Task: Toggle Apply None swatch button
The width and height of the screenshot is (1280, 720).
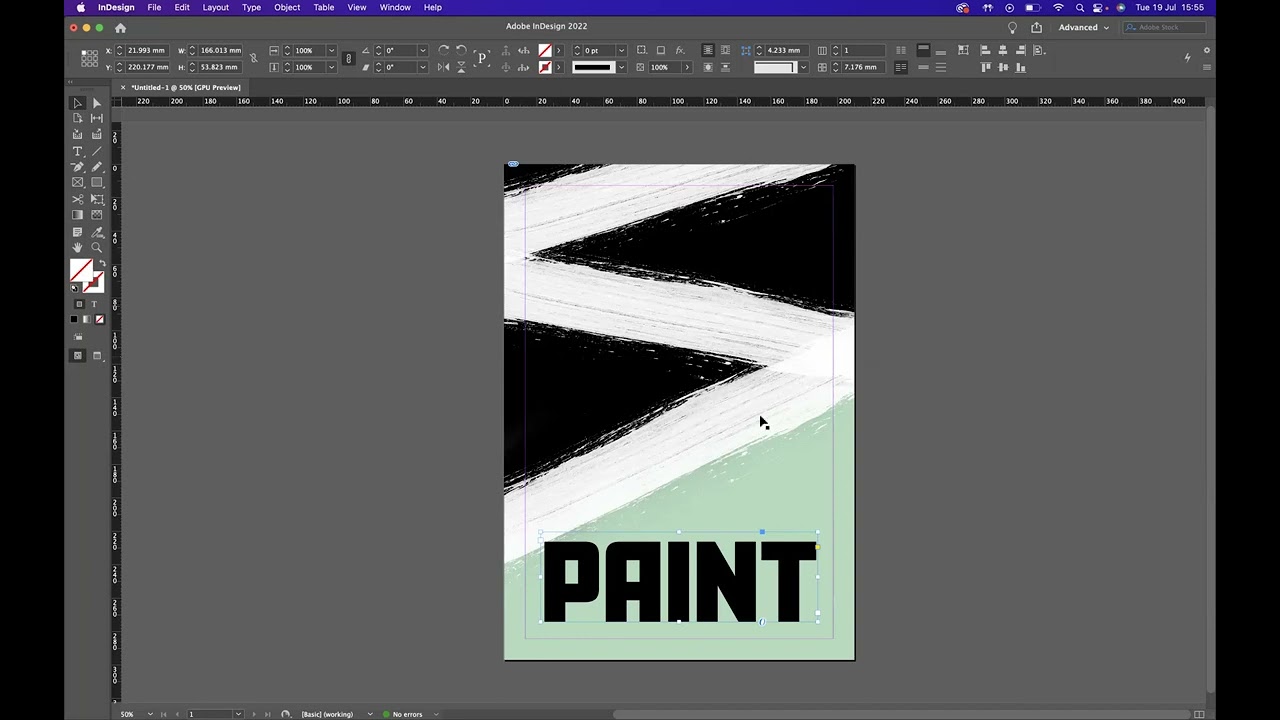Action: tap(99, 320)
